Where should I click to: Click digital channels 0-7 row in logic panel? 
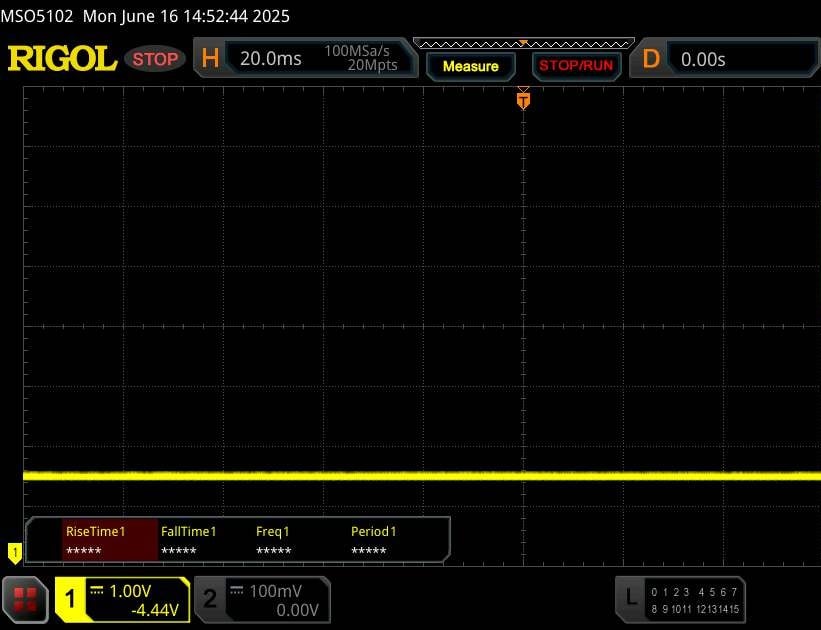point(694,592)
